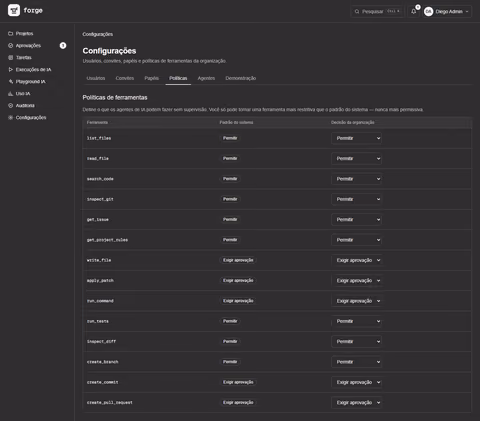Click the run_tests tool name
Viewport: 480px width, 421px height.
click(98, 321)
